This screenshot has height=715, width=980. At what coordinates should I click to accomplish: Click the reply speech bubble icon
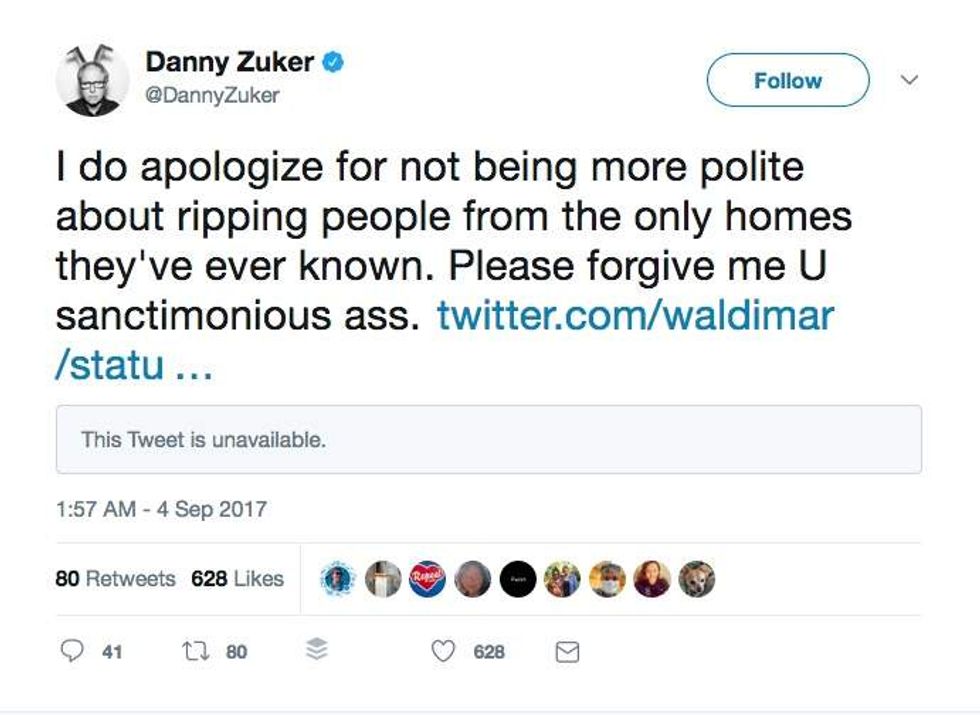72,652
